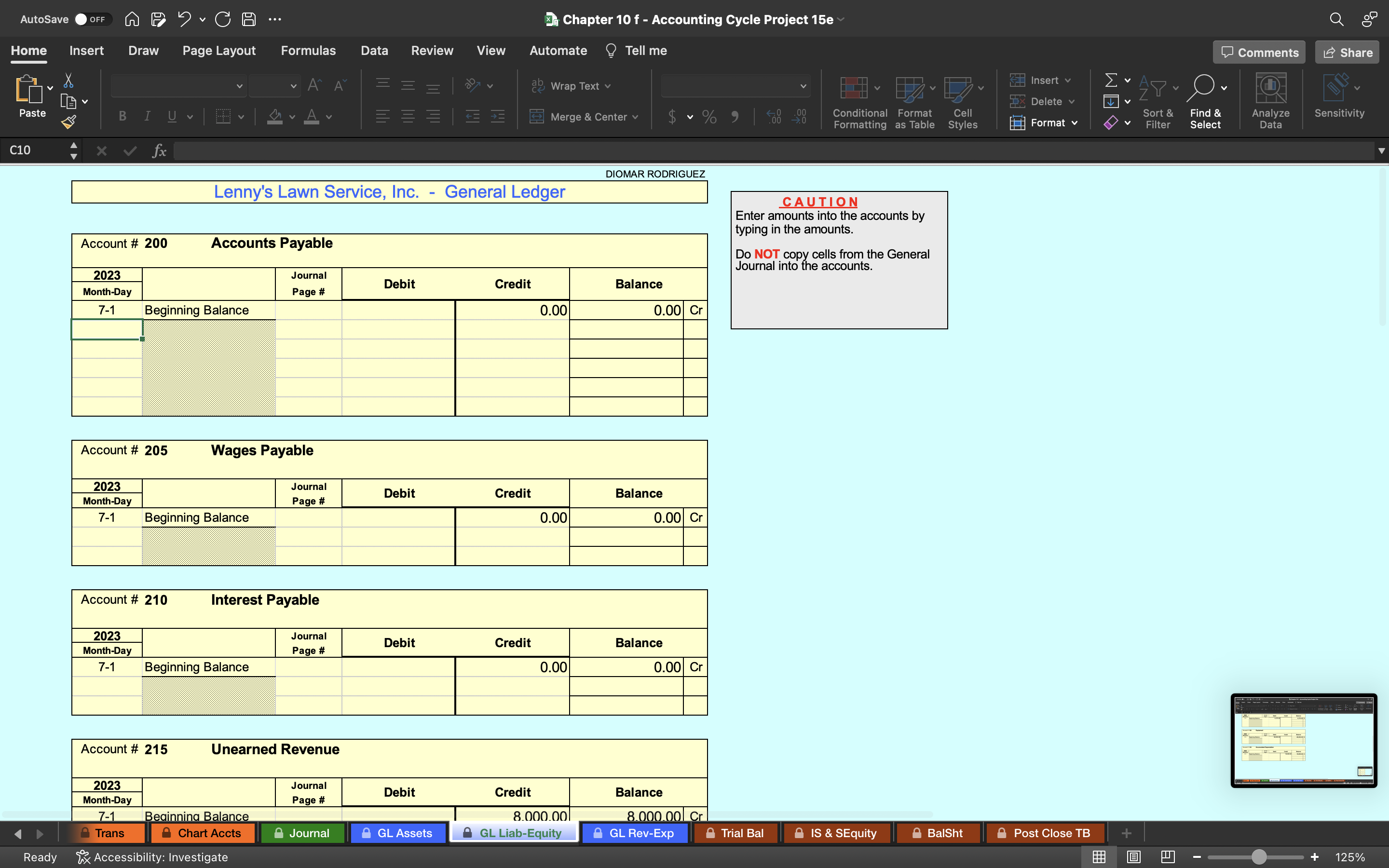Viewport: 1389px width, 868px height.
Task: Open Cell Styles gallery
Action: [963, 102]
